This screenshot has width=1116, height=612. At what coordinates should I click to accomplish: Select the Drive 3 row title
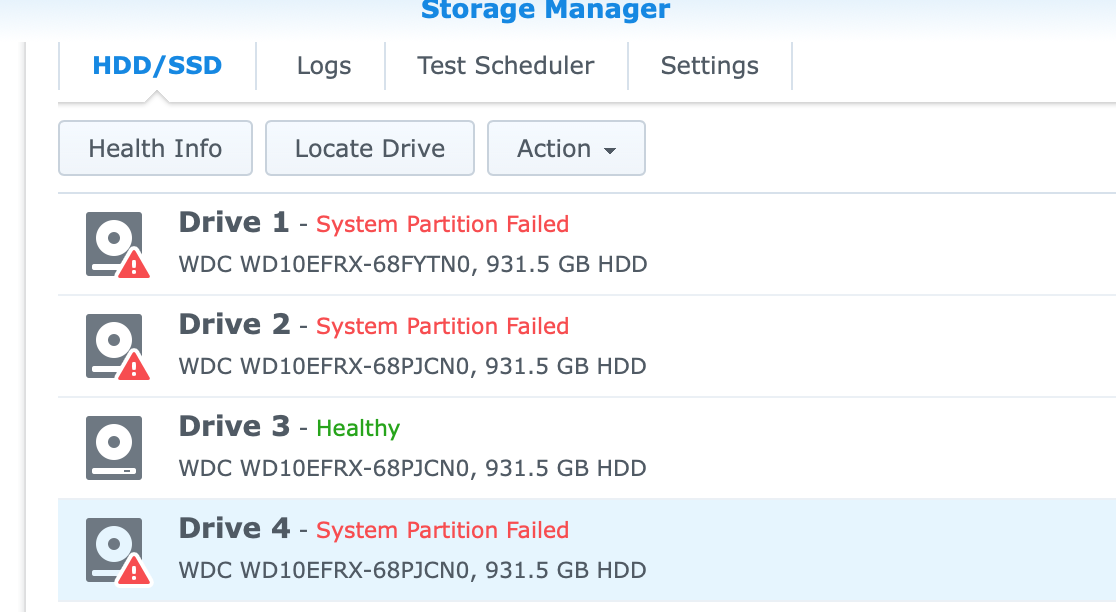(x=234, y=426)
